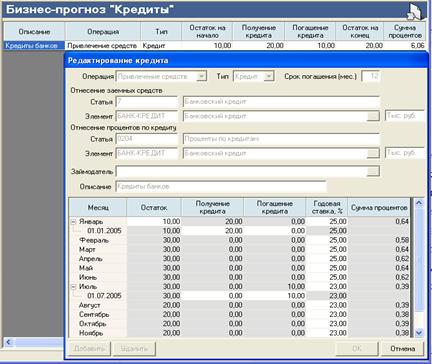Click left arrow of horizontal scrollbar

pyautogui.click(x=8, y=342)
